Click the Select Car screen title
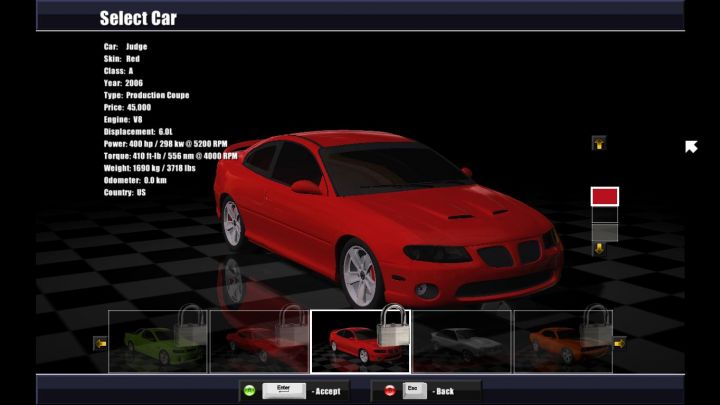This screenshot has height=405, width=720. (x=138, y=18)
